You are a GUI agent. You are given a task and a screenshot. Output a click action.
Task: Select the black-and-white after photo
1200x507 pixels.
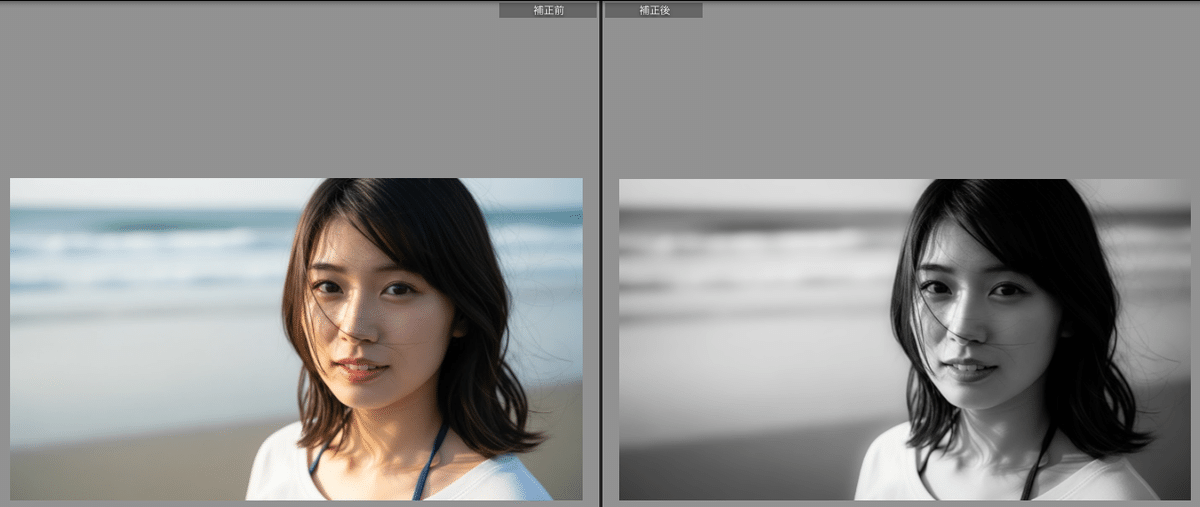904,339
